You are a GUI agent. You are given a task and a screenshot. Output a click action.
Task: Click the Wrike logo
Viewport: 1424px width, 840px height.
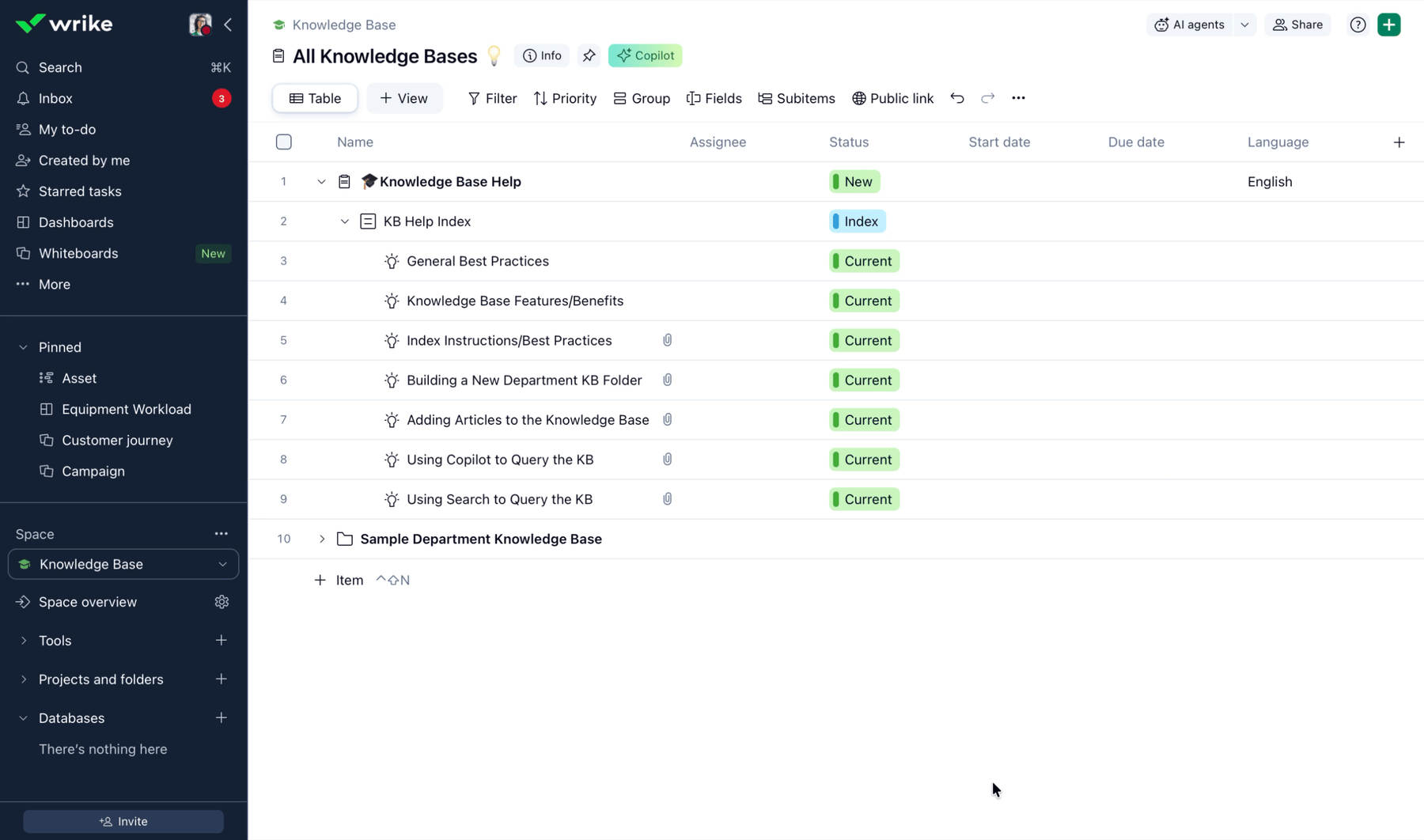pos(64,24)
